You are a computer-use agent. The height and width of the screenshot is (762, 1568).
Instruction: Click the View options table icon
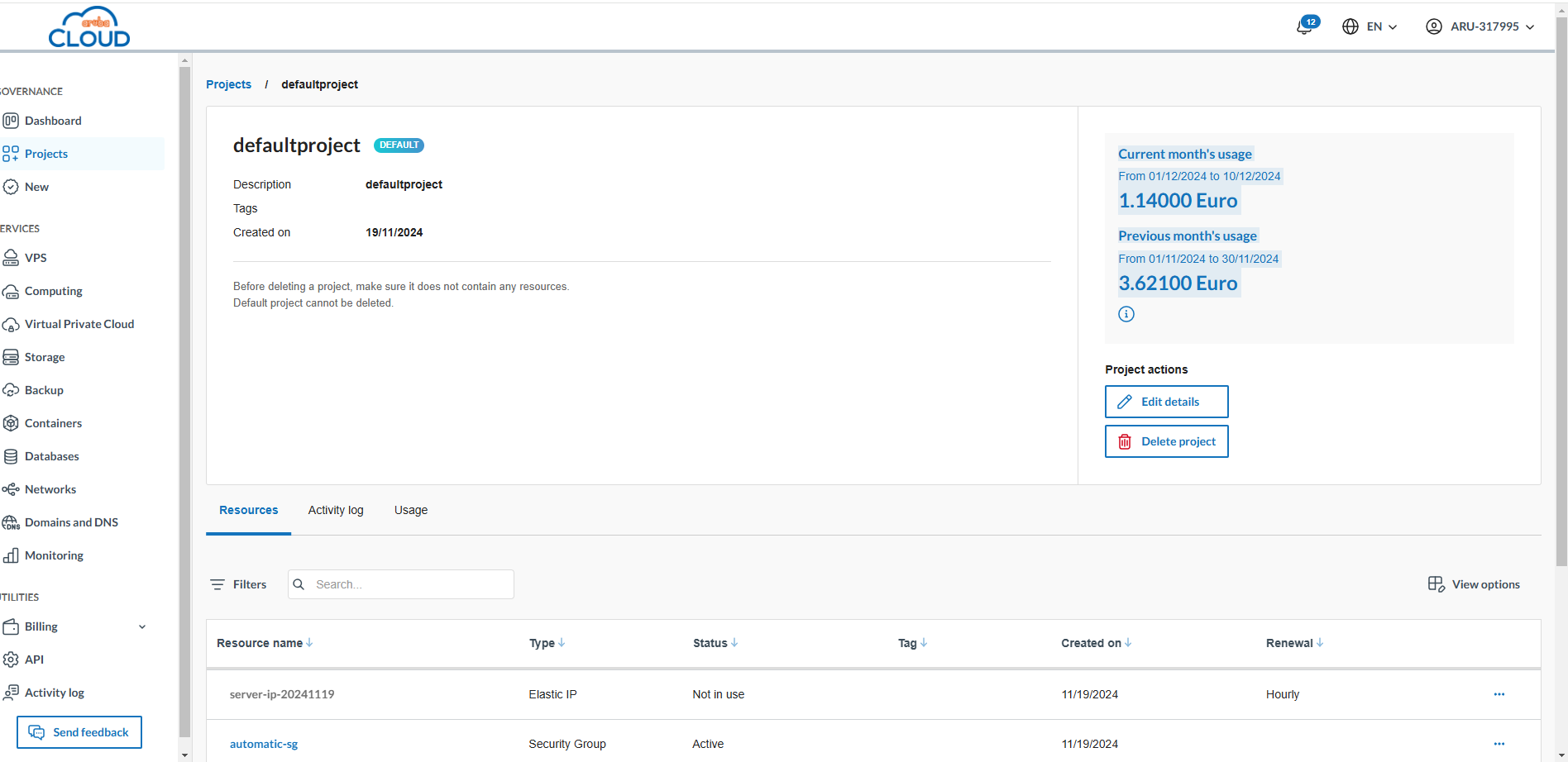coord(1437,584)
